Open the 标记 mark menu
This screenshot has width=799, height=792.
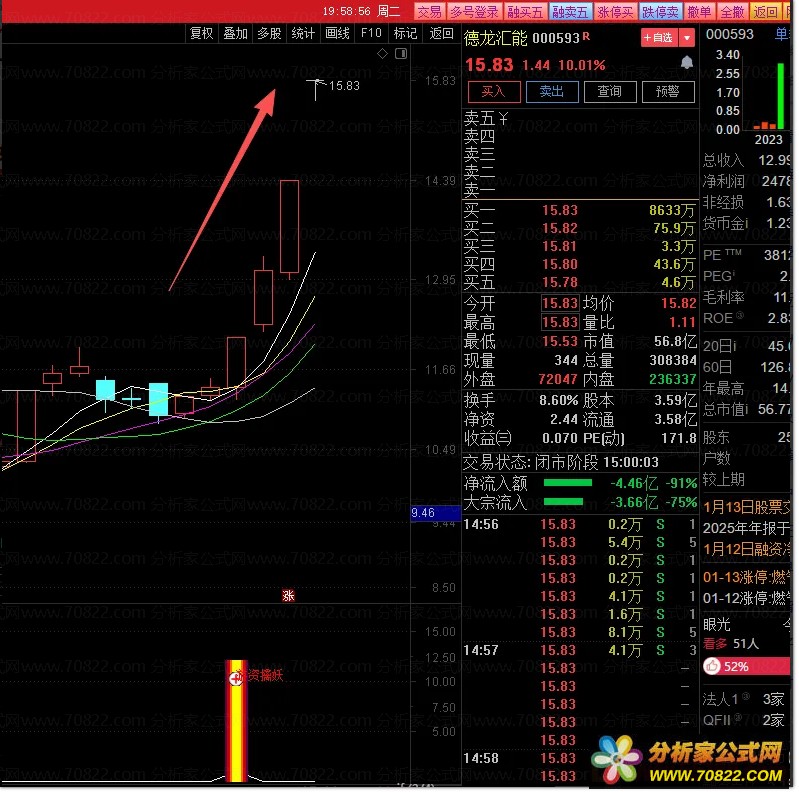point(405,34)
